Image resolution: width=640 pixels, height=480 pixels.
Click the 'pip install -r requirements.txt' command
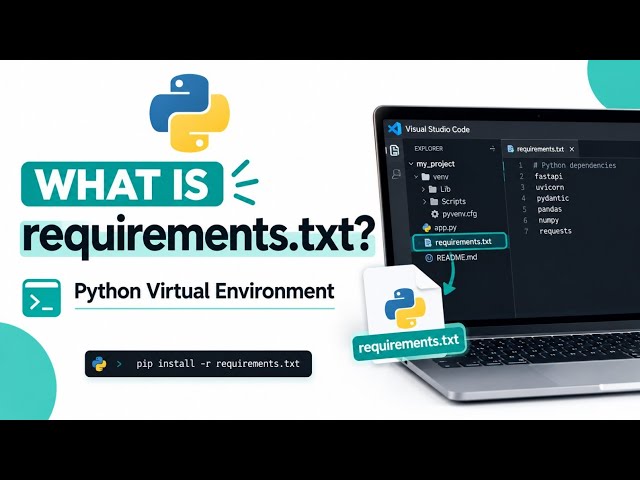218,364
